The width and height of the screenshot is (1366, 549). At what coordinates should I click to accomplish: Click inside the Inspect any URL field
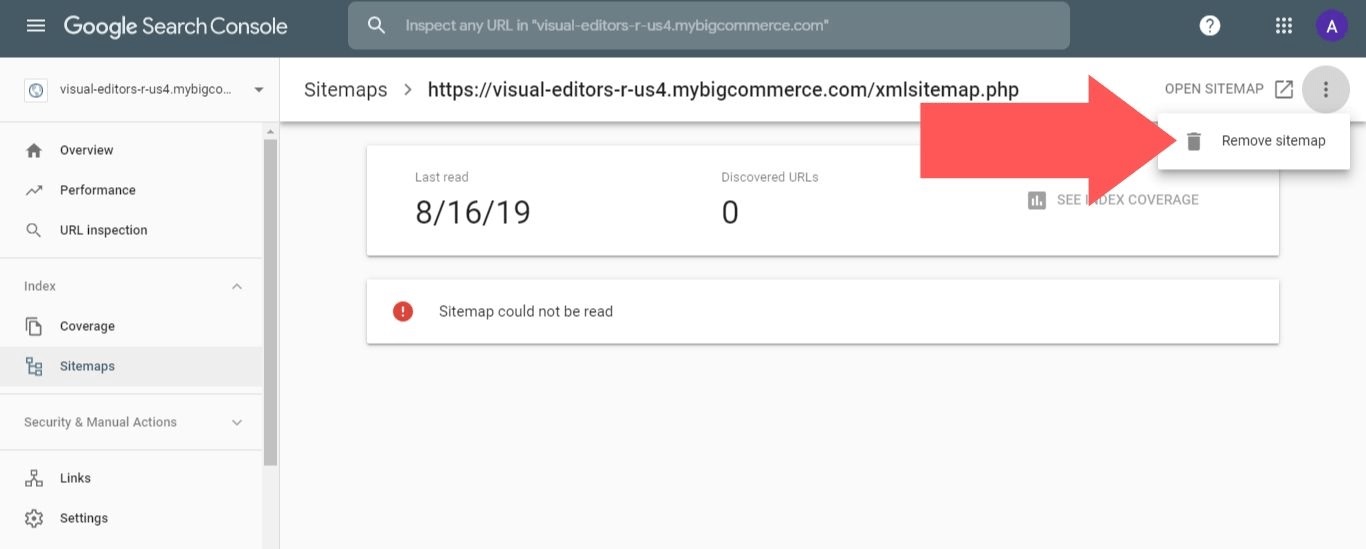(720, 26)
